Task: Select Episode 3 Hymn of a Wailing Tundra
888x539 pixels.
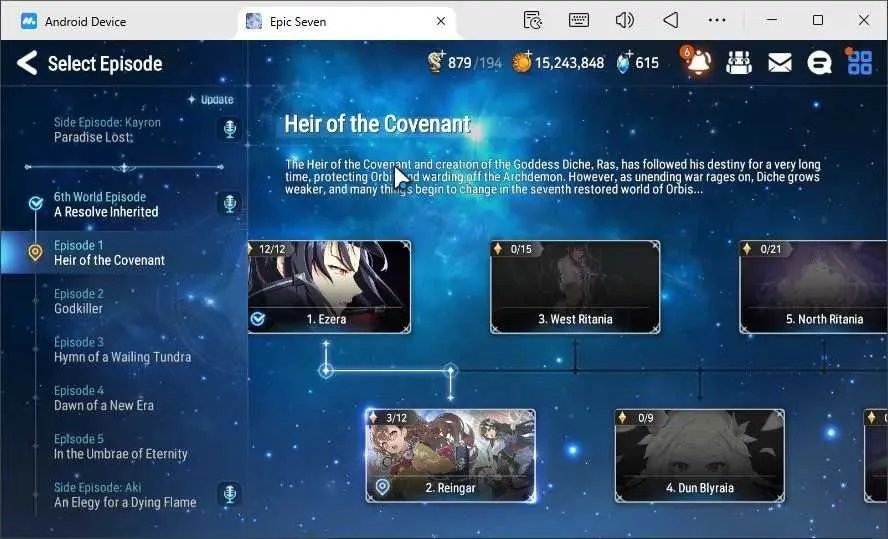Action: tap(122, 350)
